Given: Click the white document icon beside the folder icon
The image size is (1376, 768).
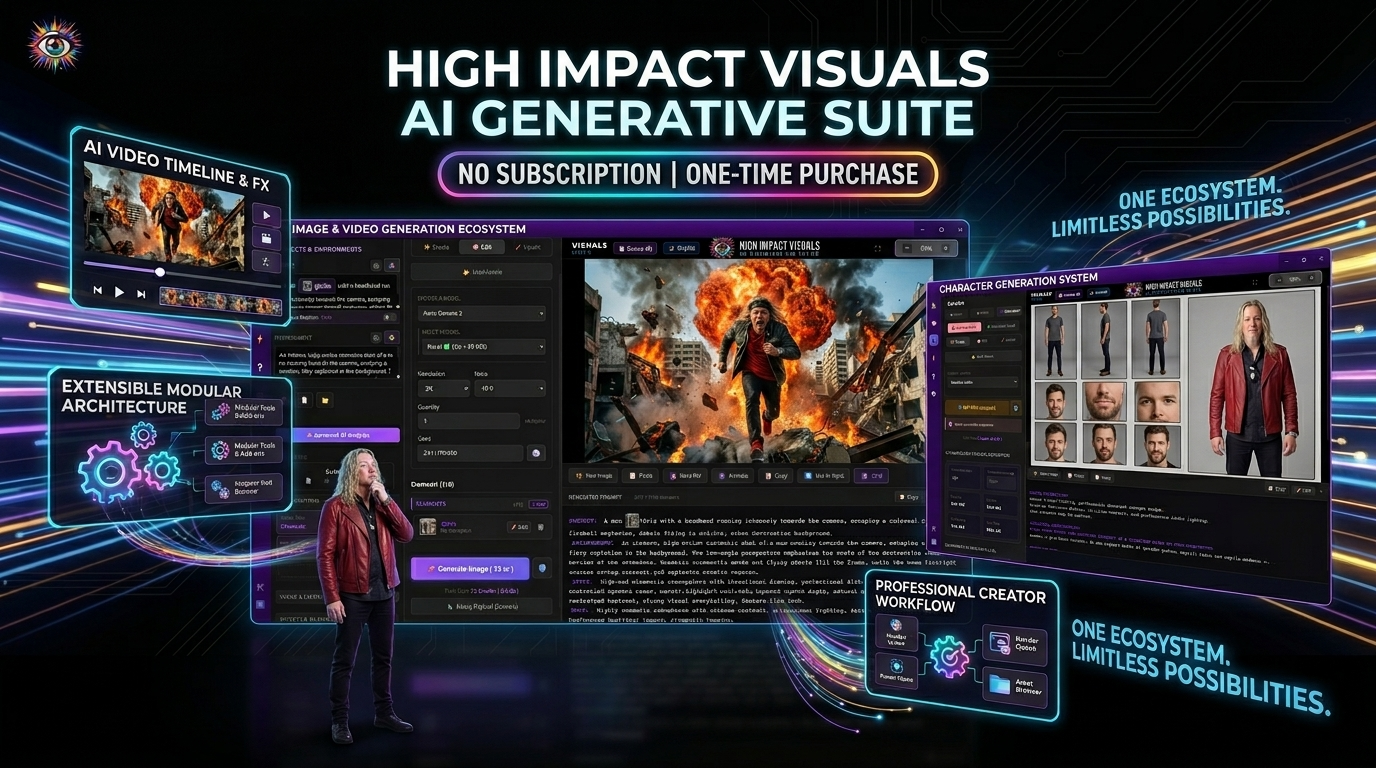Looking at the screenshot, I should (x=303, y=400).
